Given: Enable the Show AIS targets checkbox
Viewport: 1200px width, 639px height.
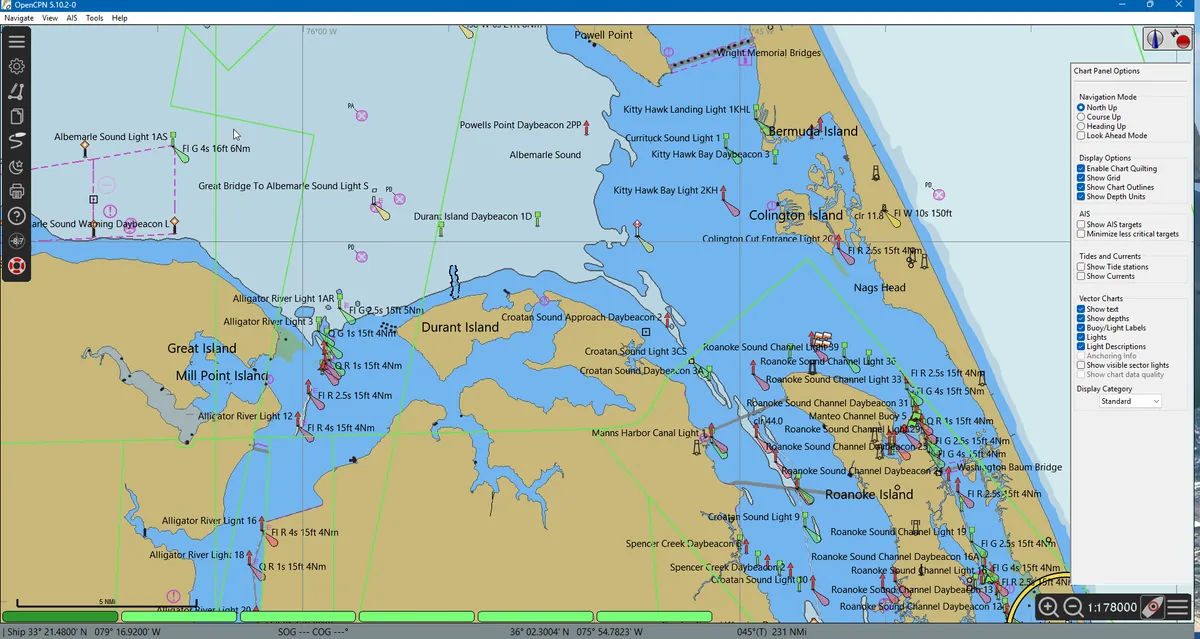Looking at the screenshot, I should (1083, 224).
